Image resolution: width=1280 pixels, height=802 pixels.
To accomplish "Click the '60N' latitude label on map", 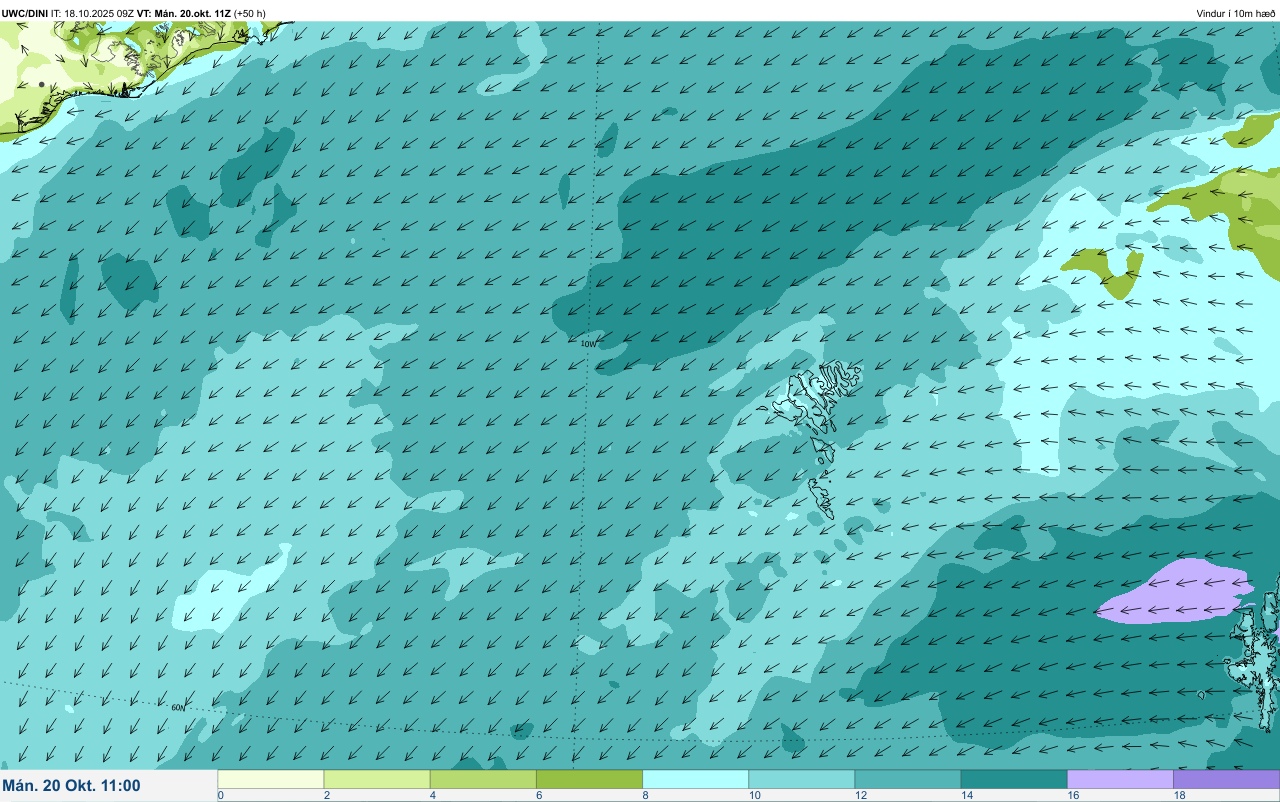I will [178, 708].
